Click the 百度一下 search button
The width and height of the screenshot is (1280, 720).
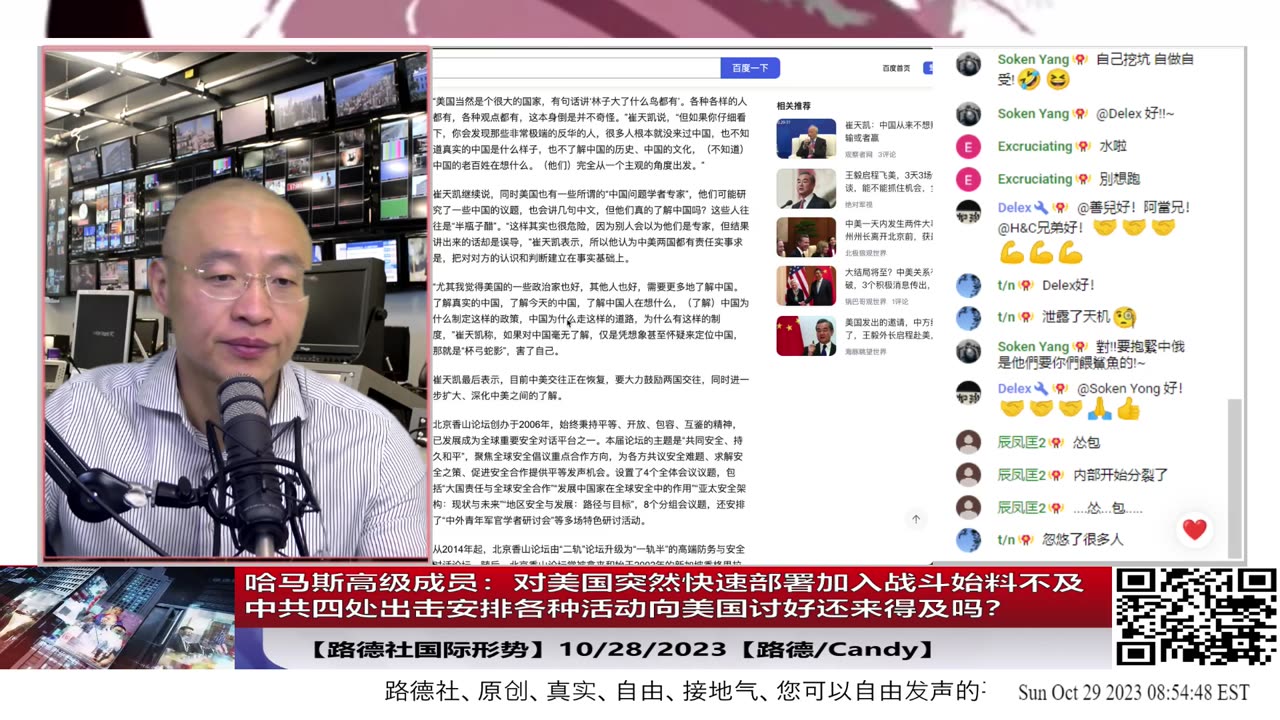750,68
